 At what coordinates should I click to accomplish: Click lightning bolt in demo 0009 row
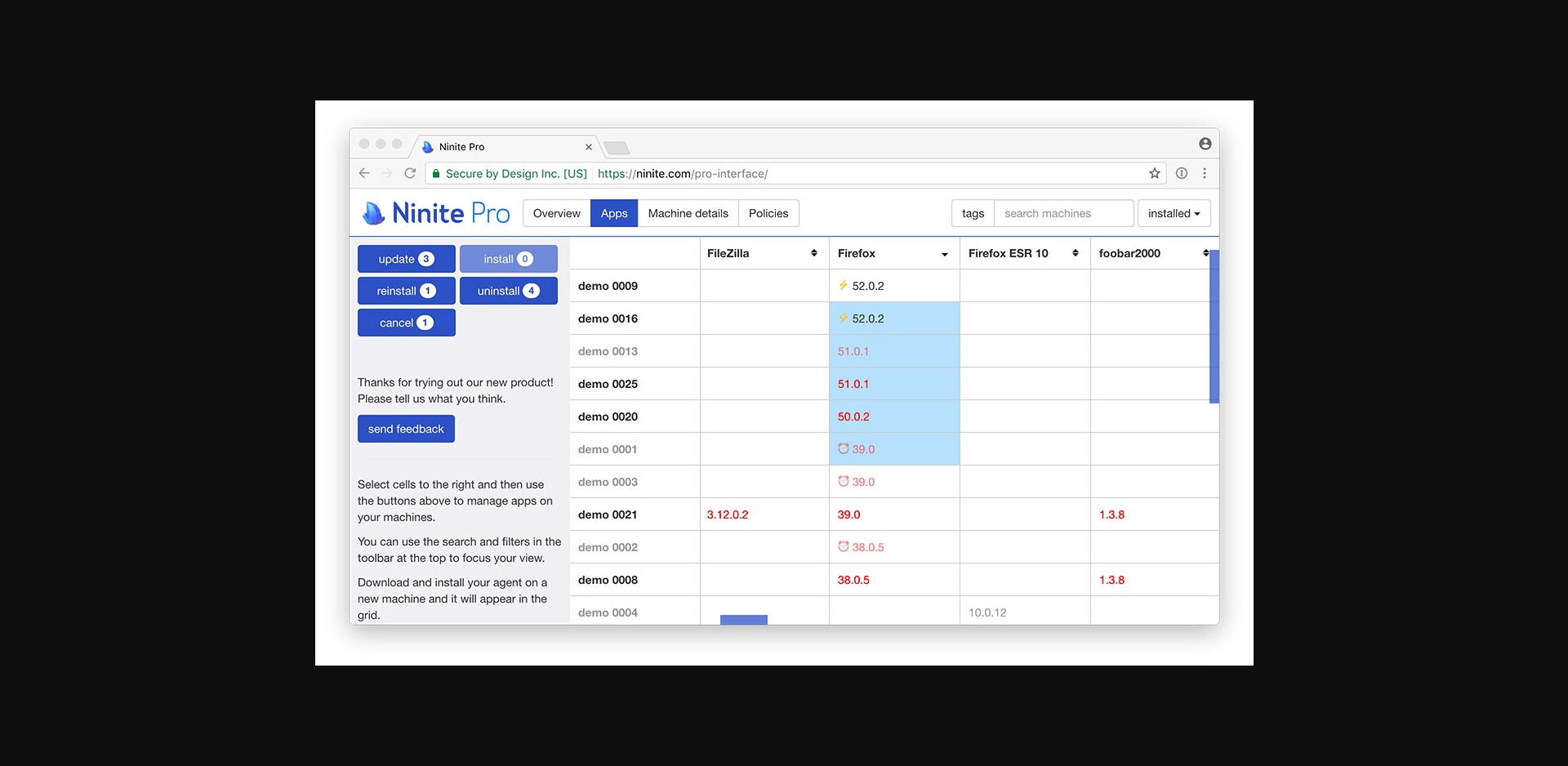[x=844, y=285]
